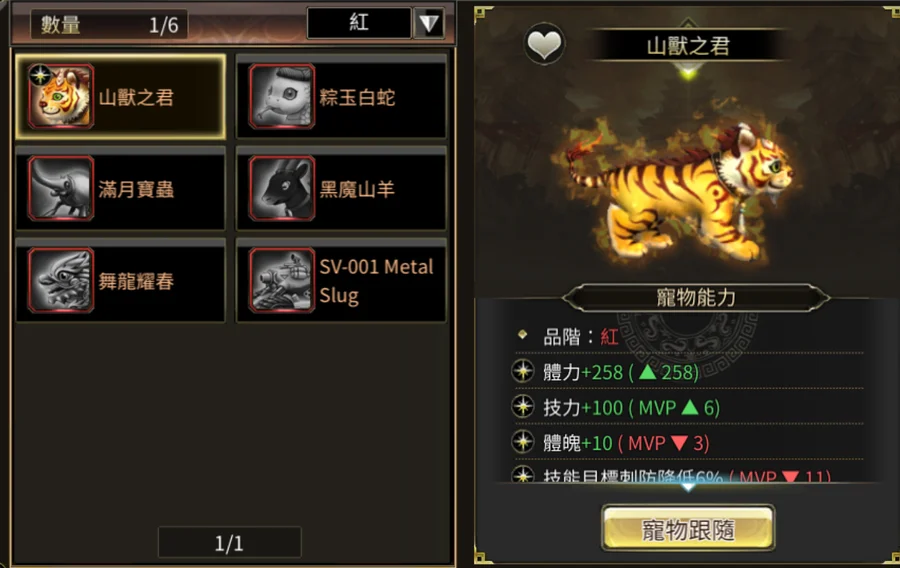Screen dimensions: 900x568
Task: Click the 寵物跟隨 button
Action: point(688,528)
